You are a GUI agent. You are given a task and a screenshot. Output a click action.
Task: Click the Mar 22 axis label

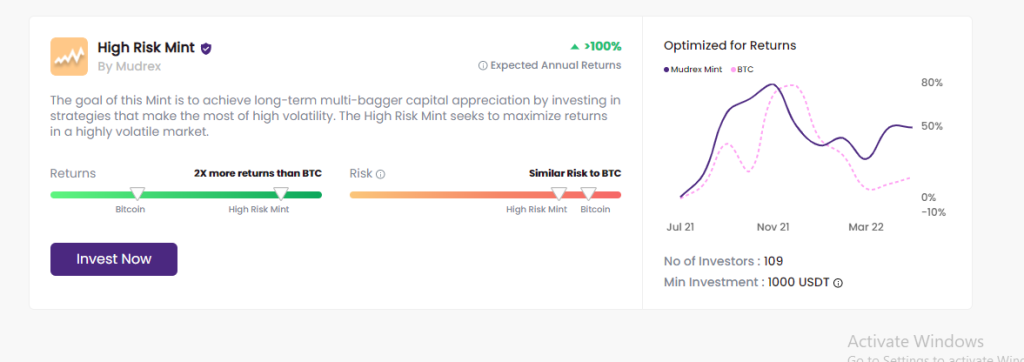[866, 227]
